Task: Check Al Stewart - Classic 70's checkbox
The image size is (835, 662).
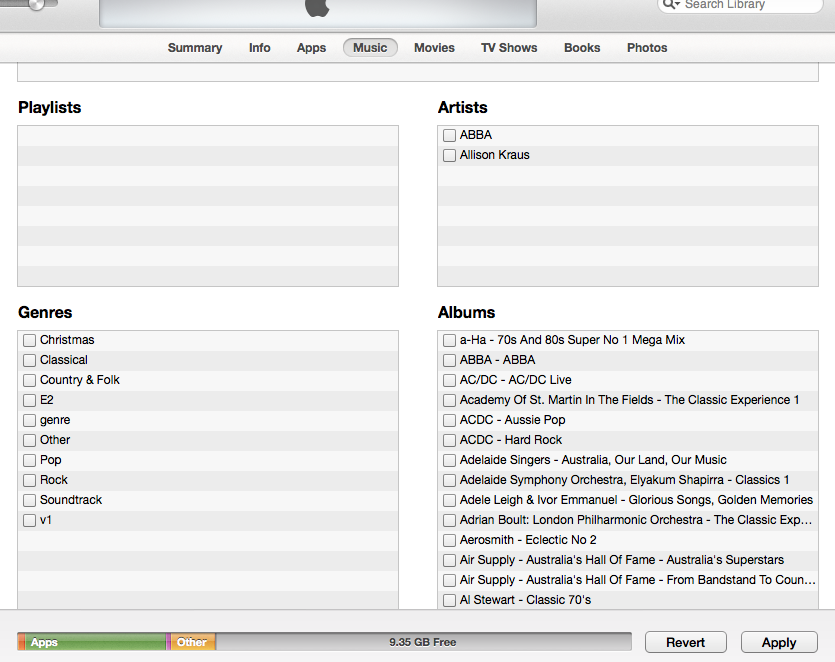Action: [449, 600]
